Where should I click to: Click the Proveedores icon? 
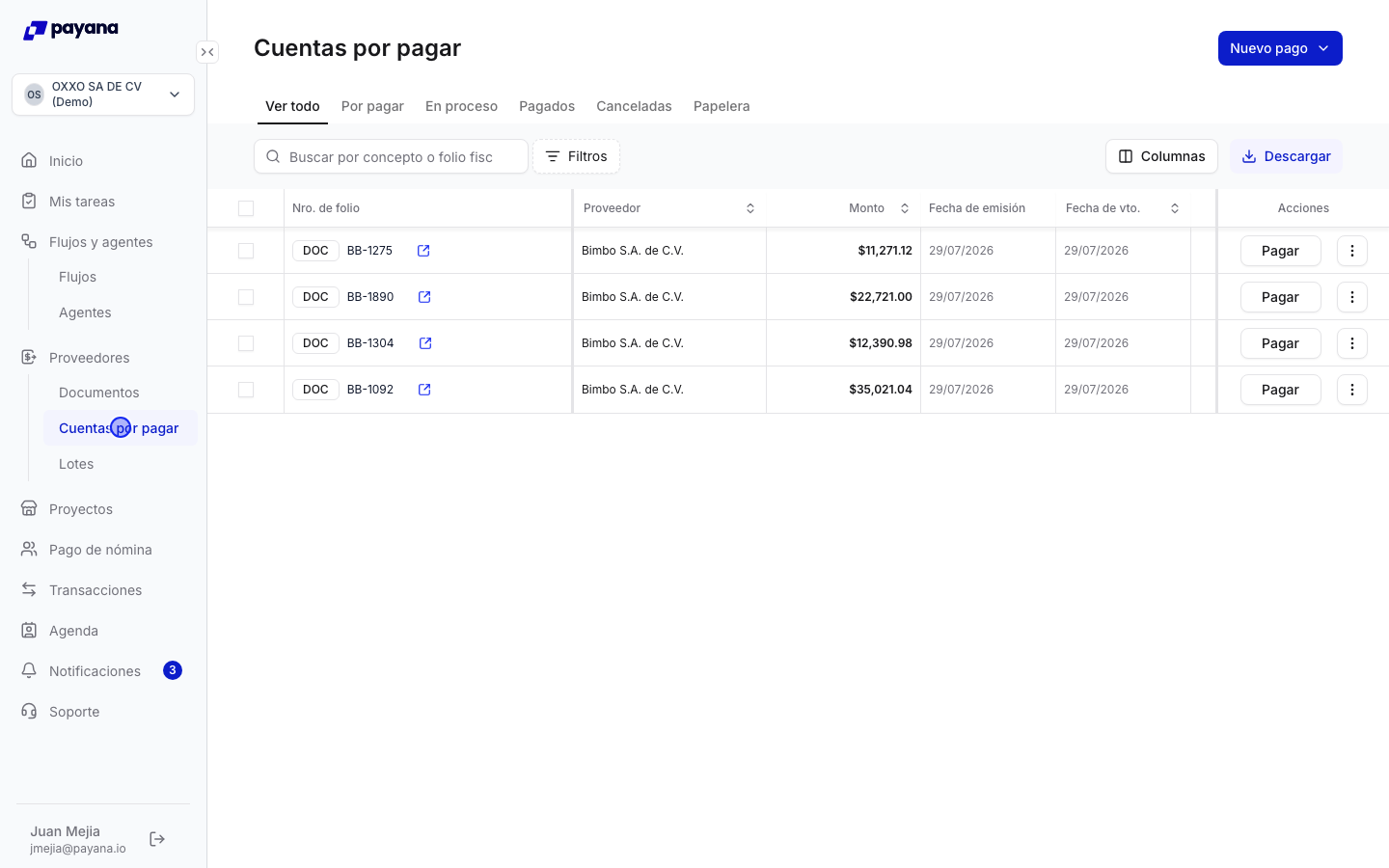coord(29,357)
